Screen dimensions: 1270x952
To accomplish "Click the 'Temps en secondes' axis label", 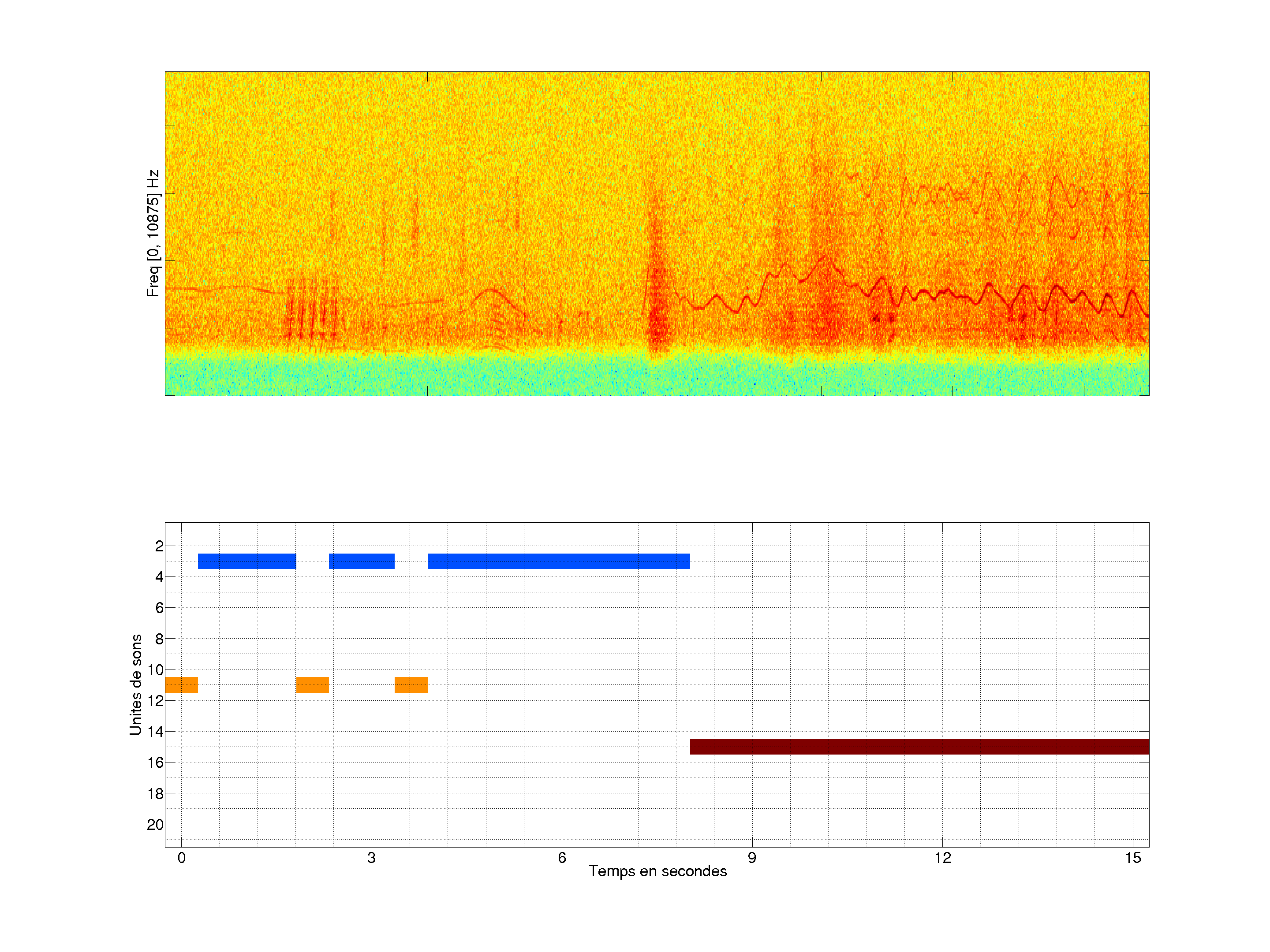I will pyautogui.click(x=657, y=871).
